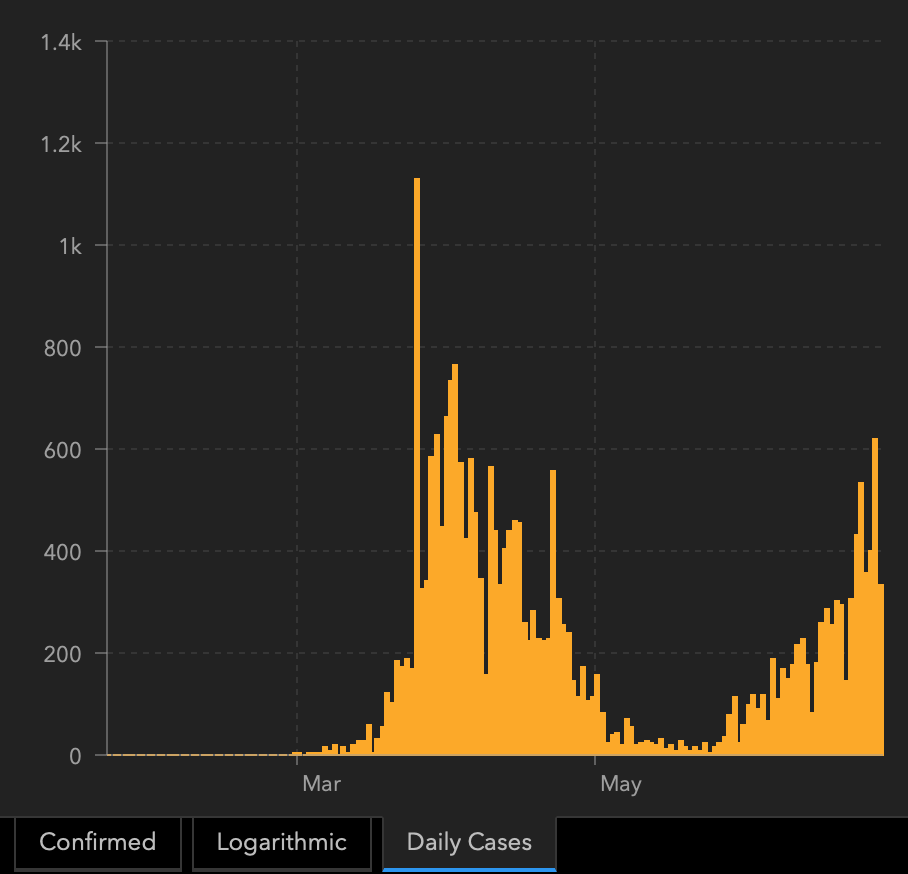The width and height of the screenshot is (908, 874).
Task: Click the last bar at chart's right edge
Action: coord(881,670)
